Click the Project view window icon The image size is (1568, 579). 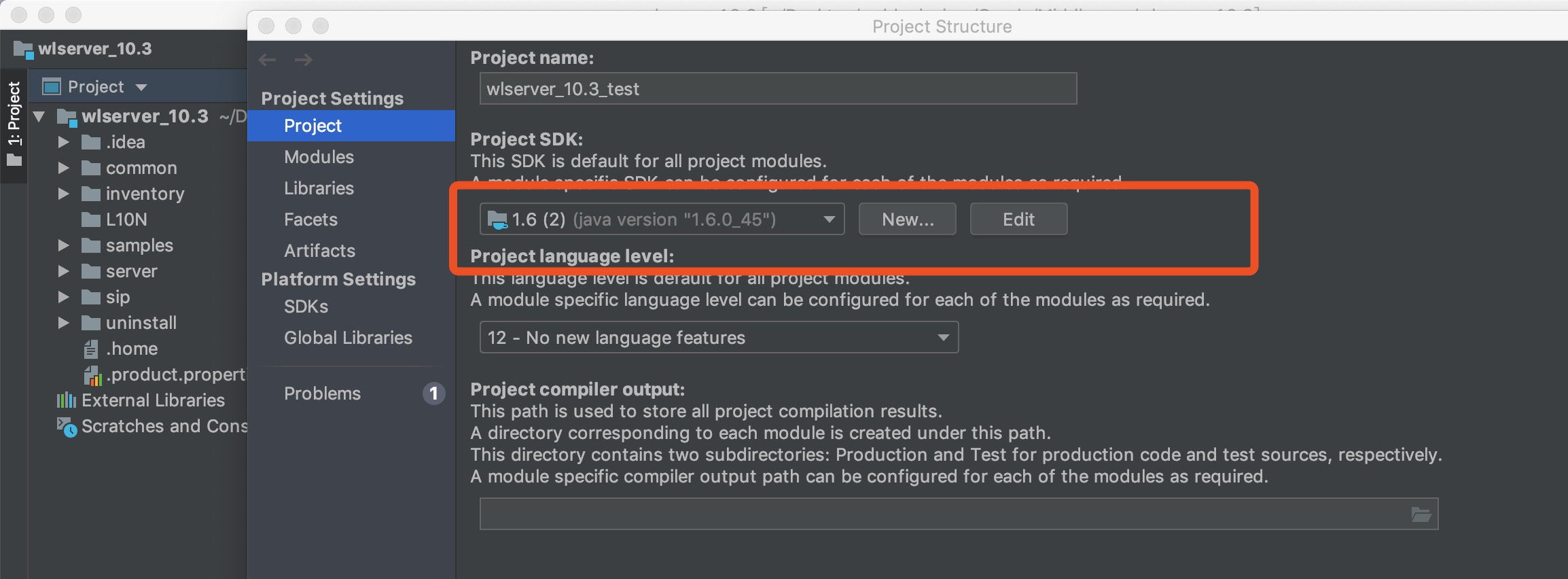coord(52,87)
